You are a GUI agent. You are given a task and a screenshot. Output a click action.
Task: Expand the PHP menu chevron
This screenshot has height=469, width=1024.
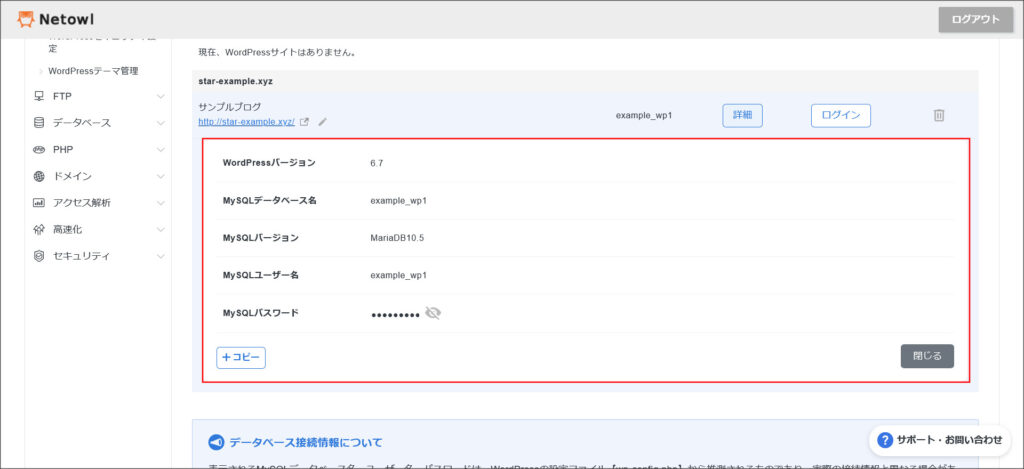pyautogui.click(x=161, y=150)
